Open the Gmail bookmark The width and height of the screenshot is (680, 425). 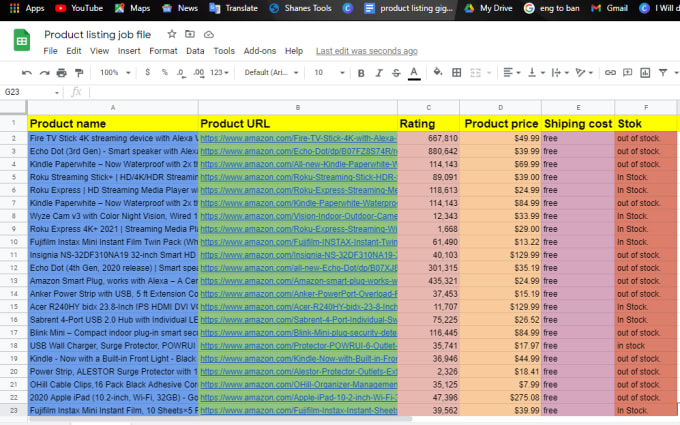pos(609,8)
